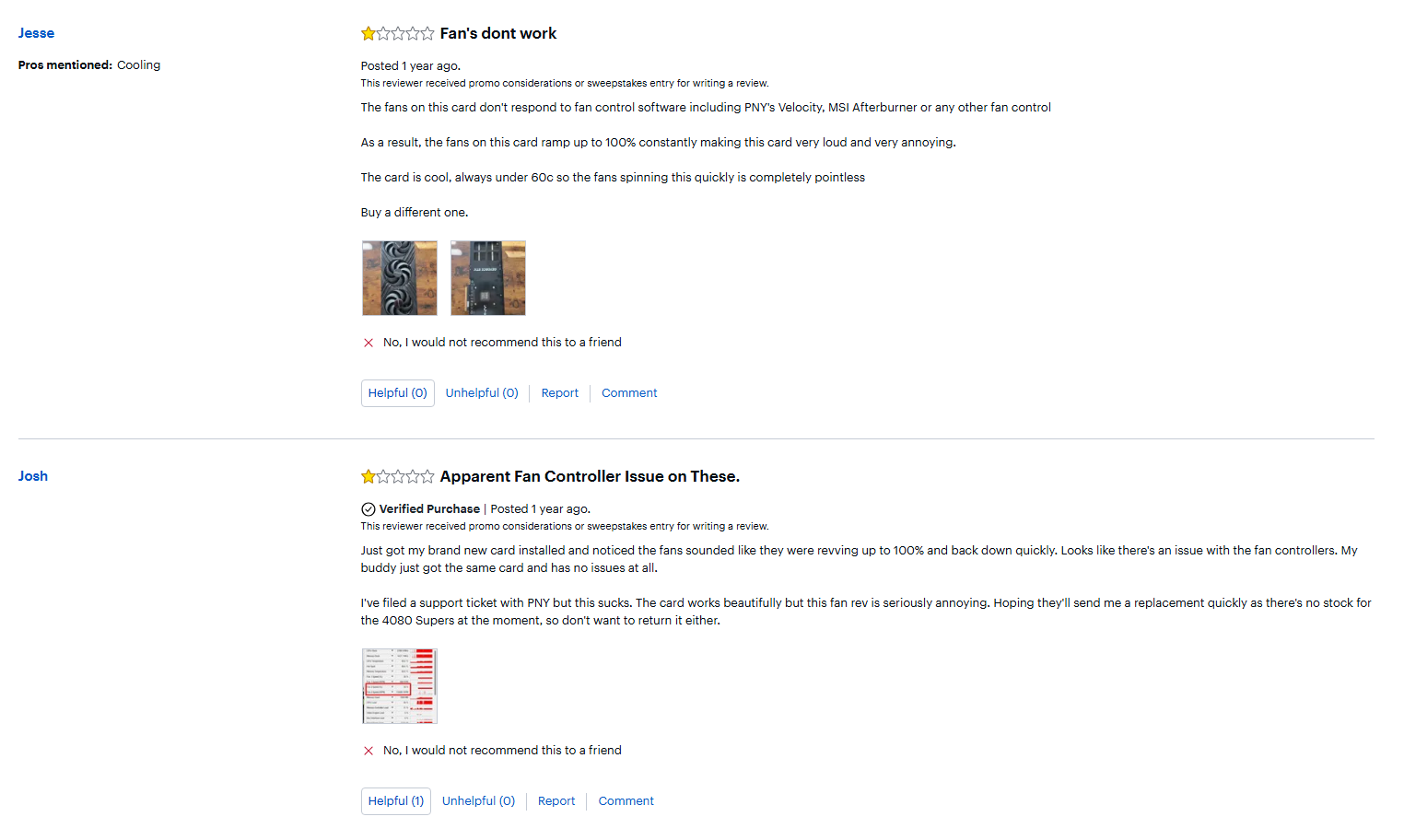
Task: Click red X icon in Jesse's review
Action: [369, 343]
